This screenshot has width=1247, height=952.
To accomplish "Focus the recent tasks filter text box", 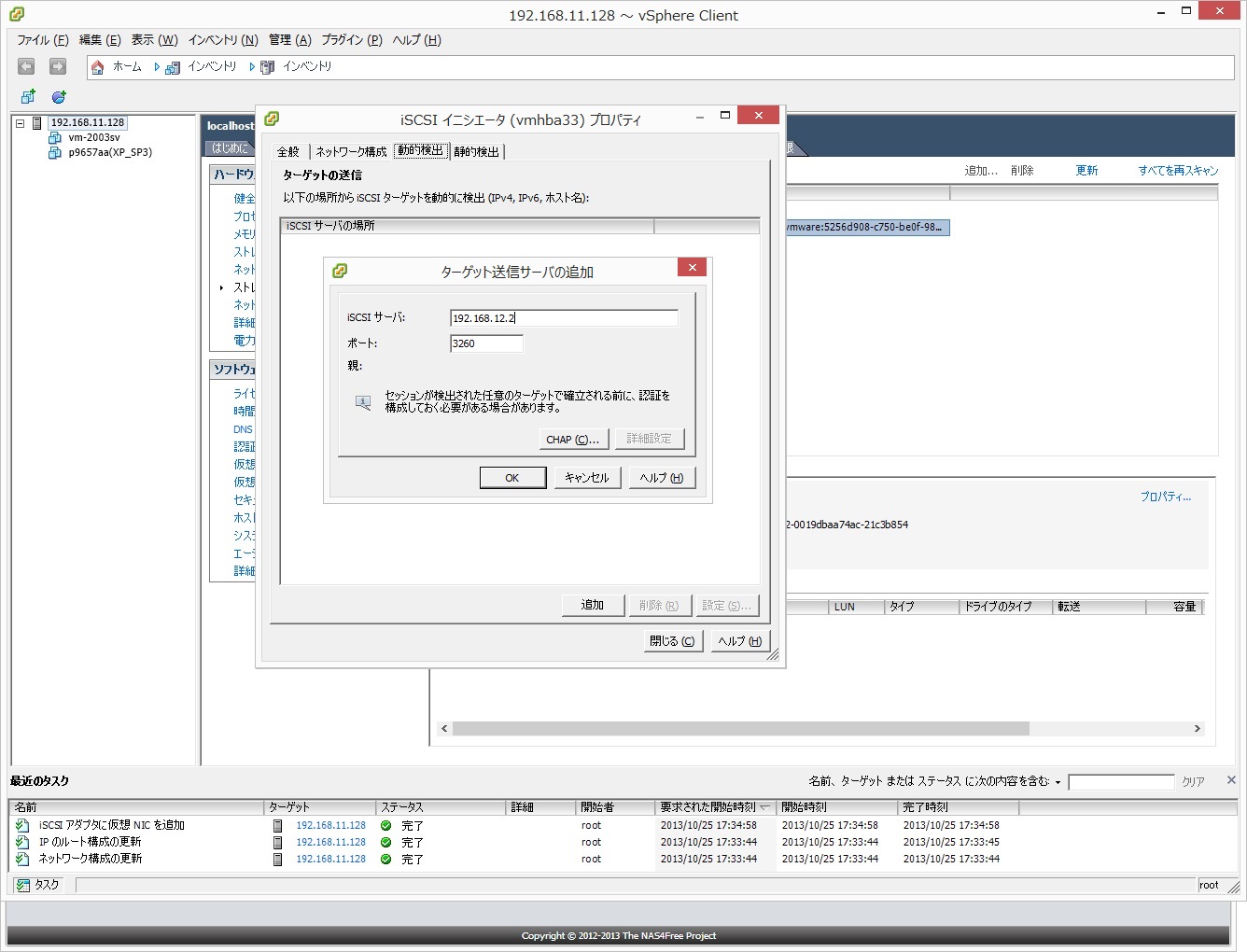I will point(1121,782).
